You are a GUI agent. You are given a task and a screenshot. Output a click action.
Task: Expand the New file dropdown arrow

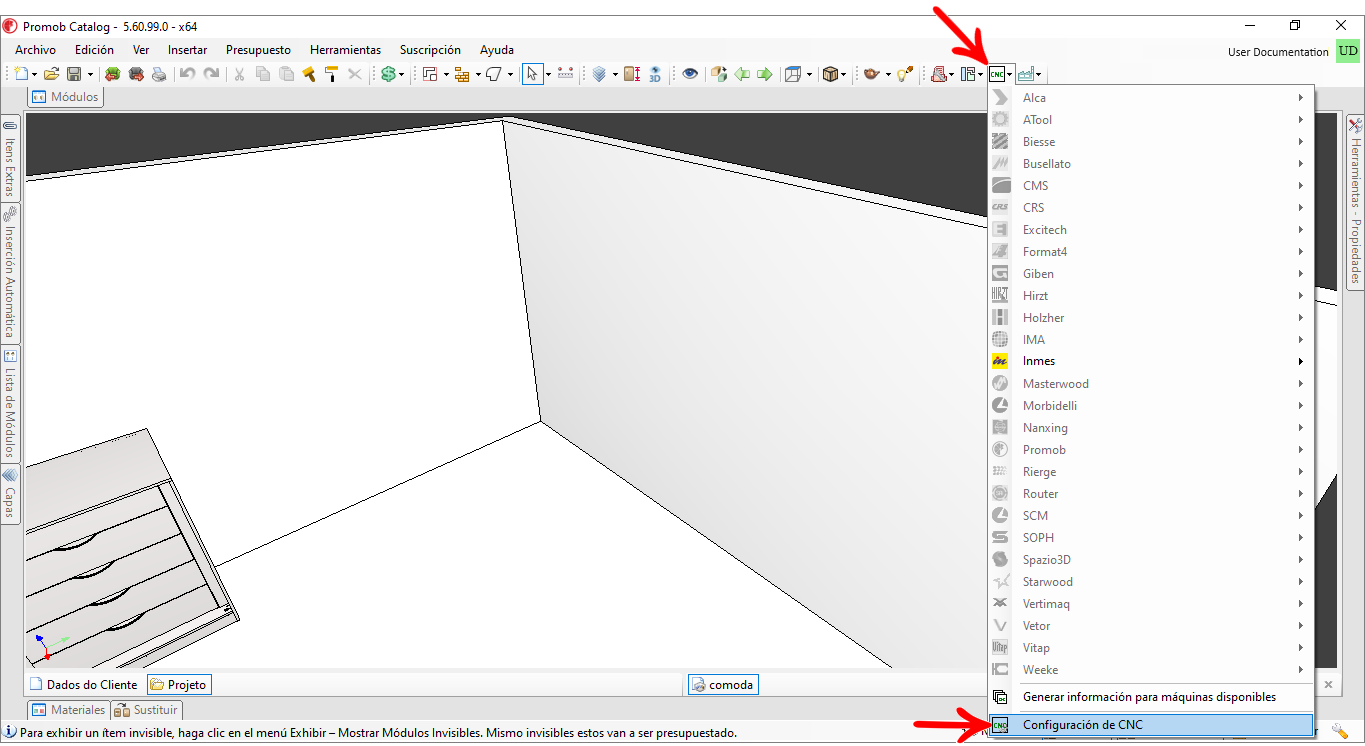coord(34,75)
